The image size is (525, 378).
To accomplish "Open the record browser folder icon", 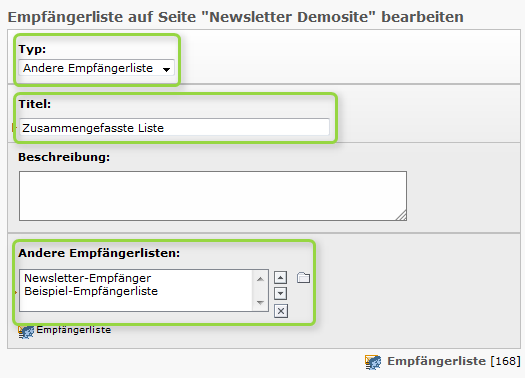I will coord(303,278).
